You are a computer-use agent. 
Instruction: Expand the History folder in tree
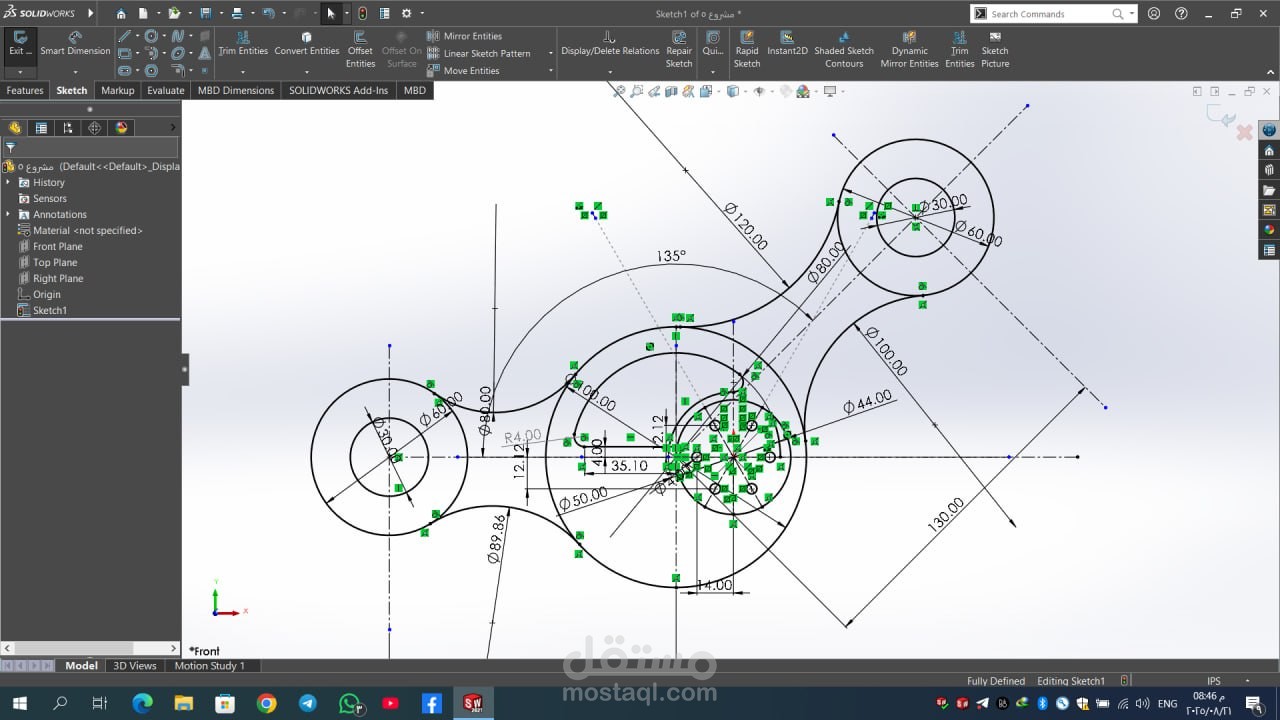click(9, 182)
